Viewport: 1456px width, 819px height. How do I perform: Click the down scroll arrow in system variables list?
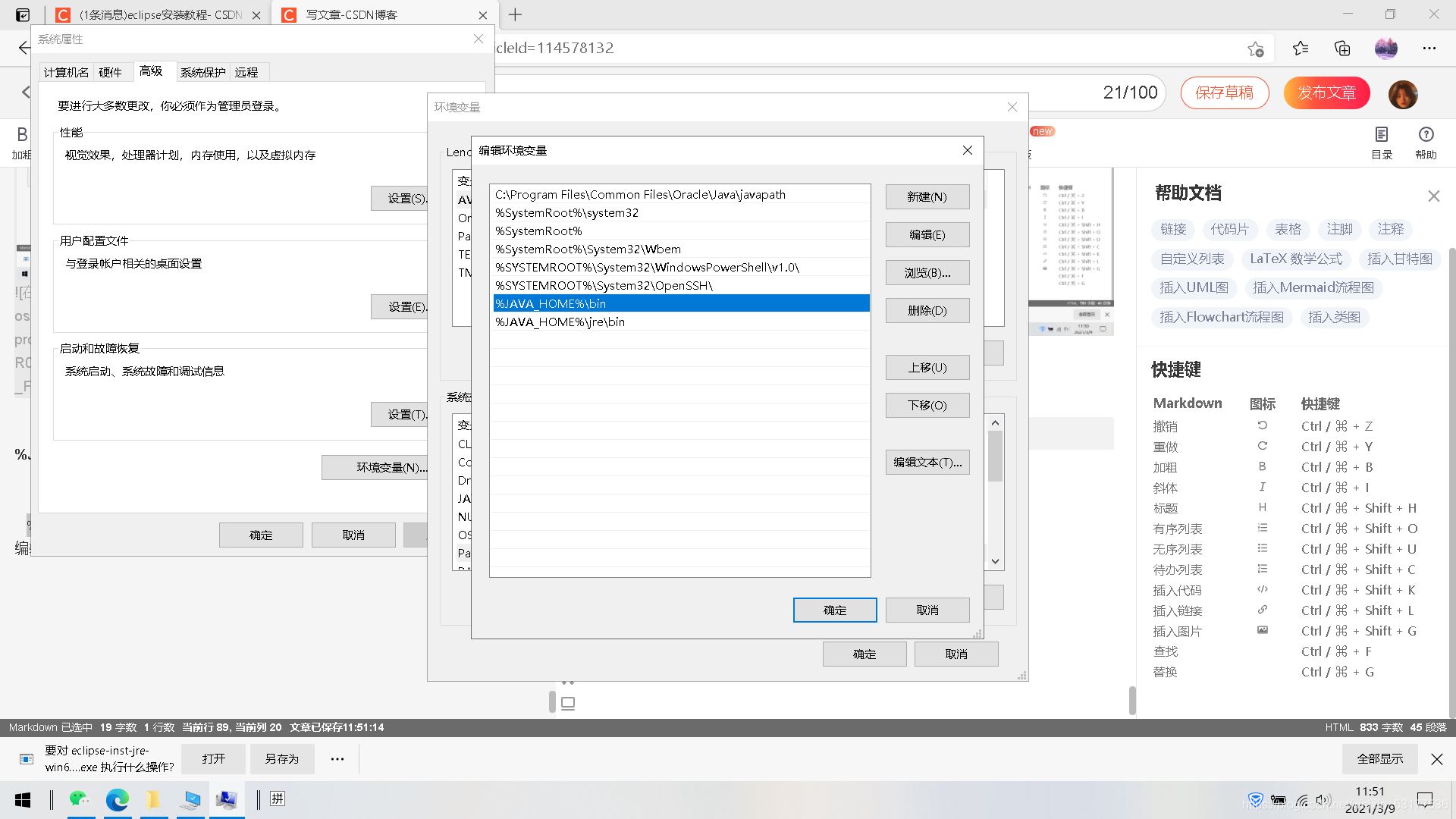tap(994, 561)
